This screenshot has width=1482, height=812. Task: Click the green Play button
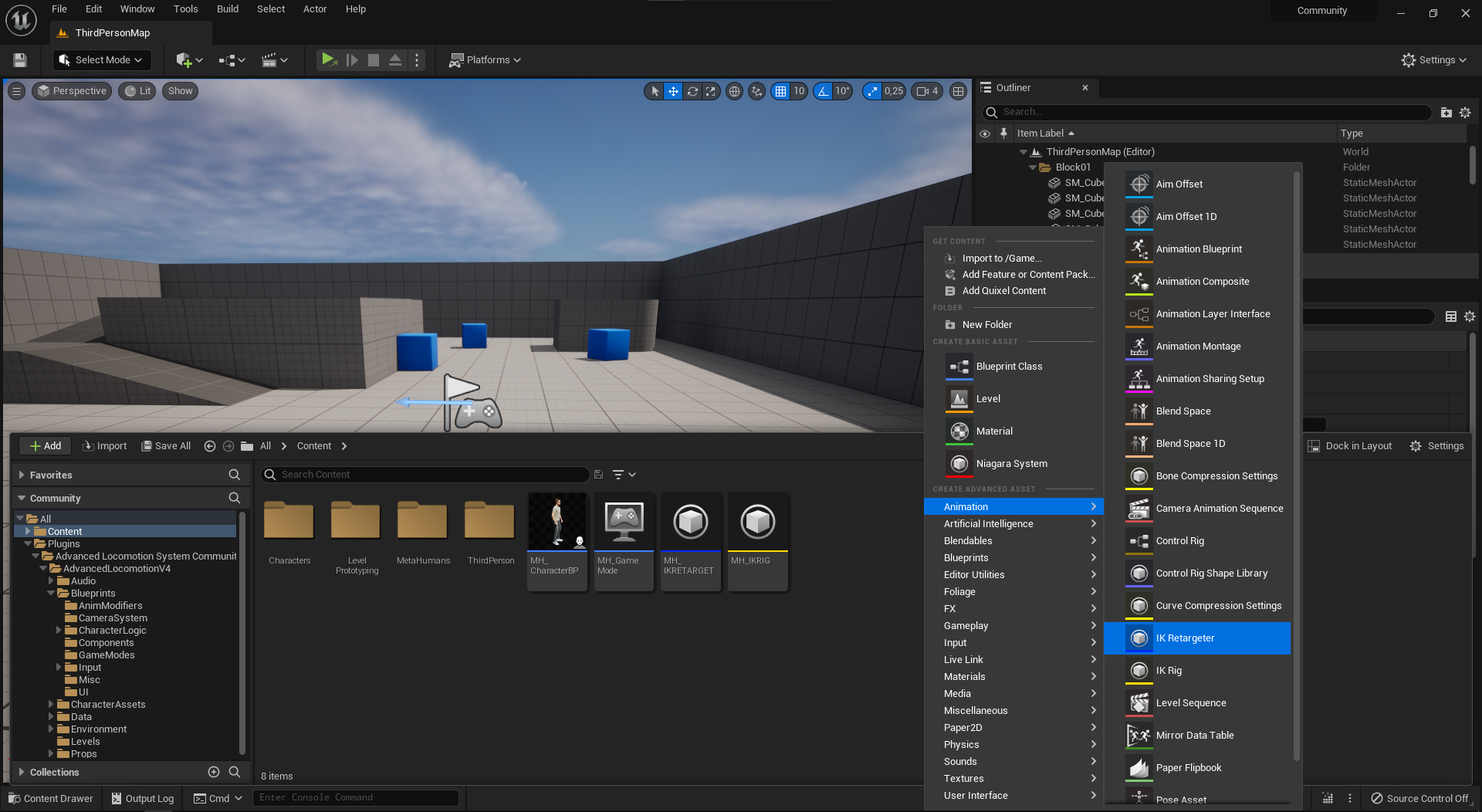pos(328,59)
